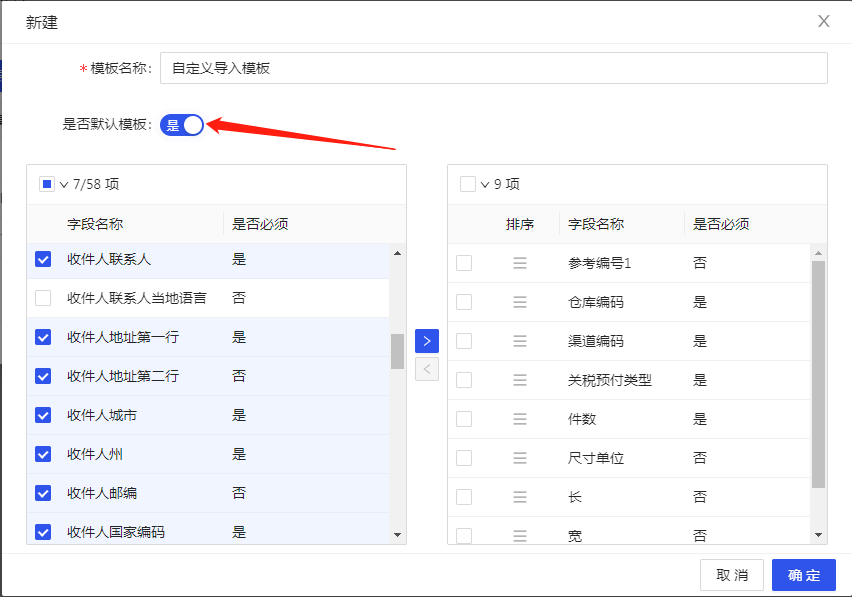Uncheck 收件人国家编码
The height and width of the screenshot is (597, 852).
coord(43,532)
